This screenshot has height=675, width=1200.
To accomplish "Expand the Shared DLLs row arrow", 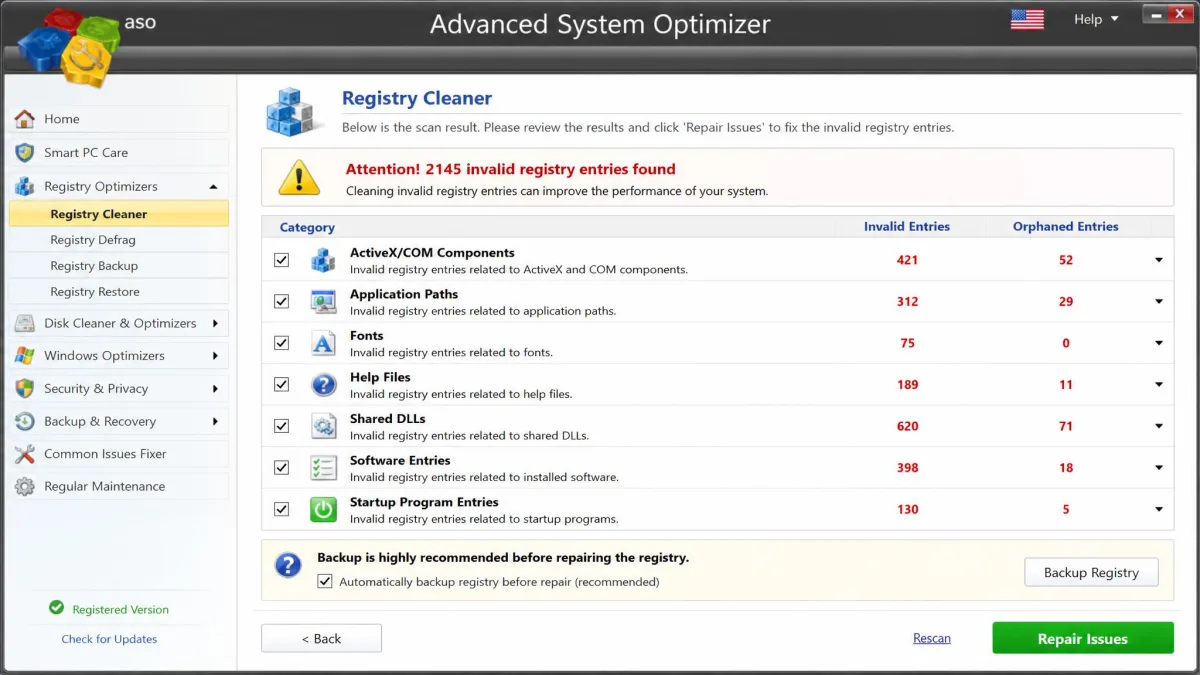I will pyautogui.click(x=1159, y=427).
